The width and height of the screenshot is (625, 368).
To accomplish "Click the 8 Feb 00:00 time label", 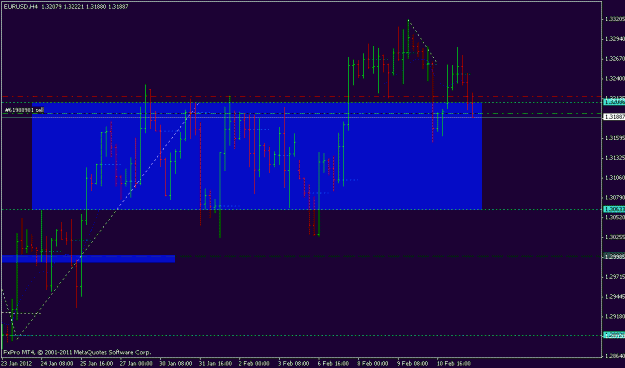I will 372,364.
